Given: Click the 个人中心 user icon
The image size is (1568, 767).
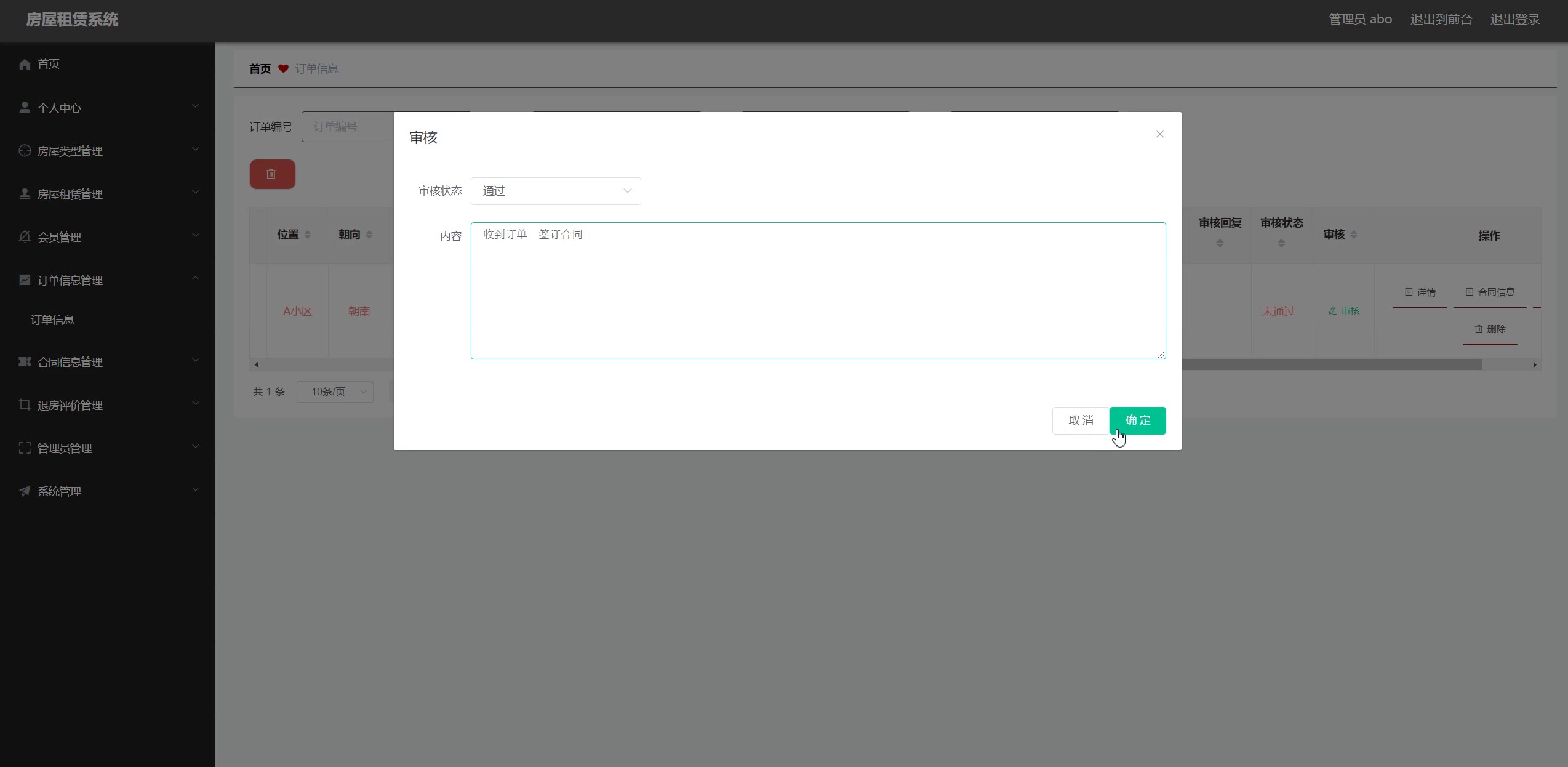Looking at the screenshot, I should (x=25, y=108).
